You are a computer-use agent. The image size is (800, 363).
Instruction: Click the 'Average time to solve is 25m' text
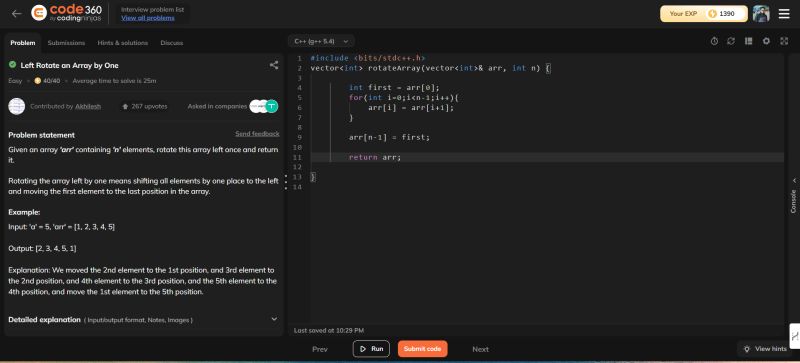tap(114, 81)
